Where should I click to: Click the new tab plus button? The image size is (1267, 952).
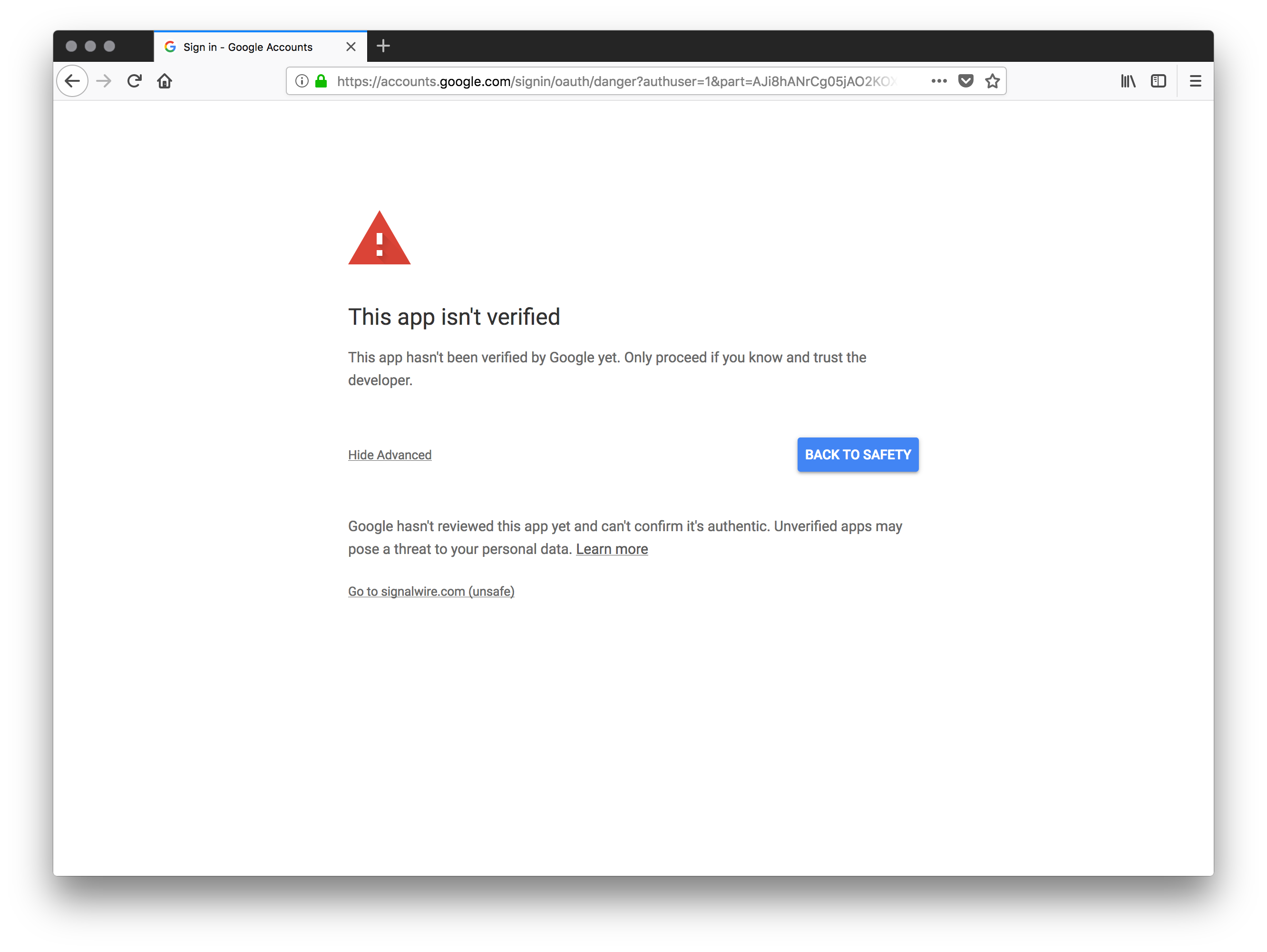384,45
